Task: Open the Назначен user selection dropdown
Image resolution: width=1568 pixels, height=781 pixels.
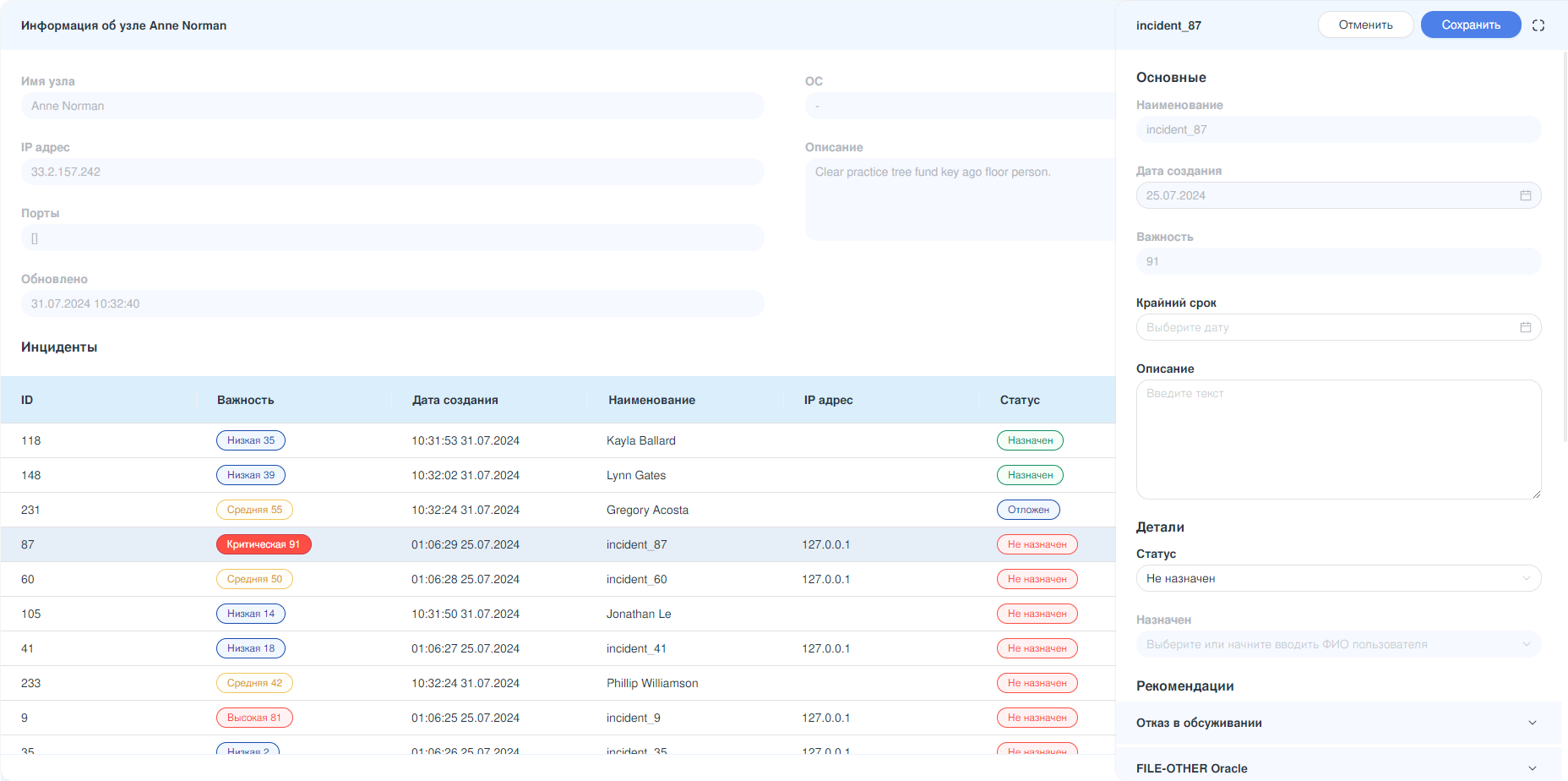Action: [1337, 644]
